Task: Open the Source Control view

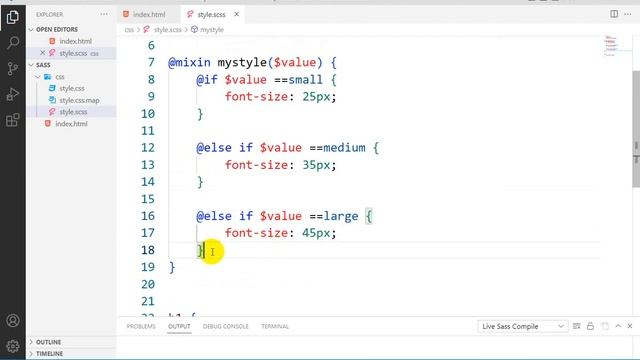Action: 13,68
